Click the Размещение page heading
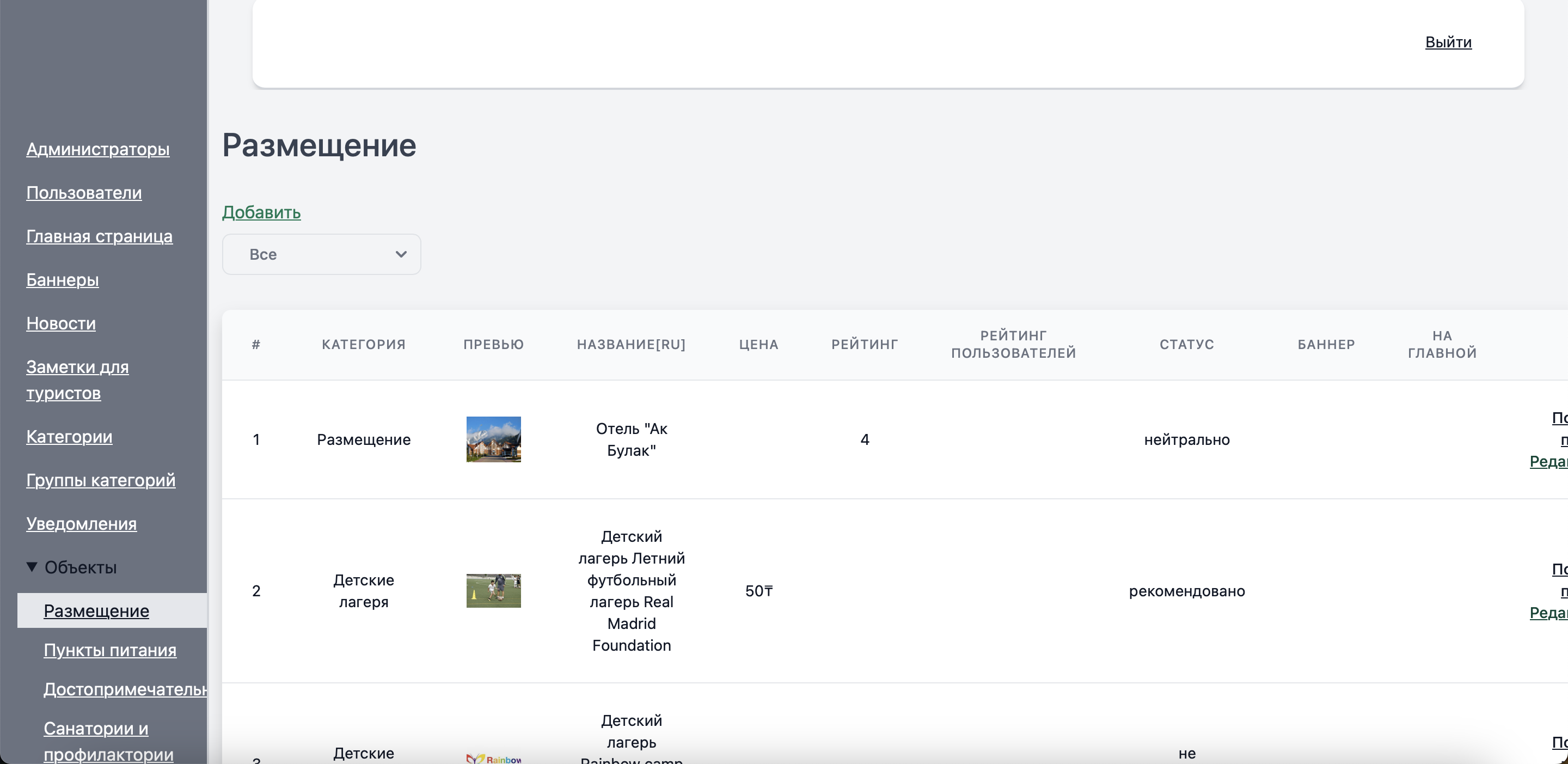 [319, 145]
